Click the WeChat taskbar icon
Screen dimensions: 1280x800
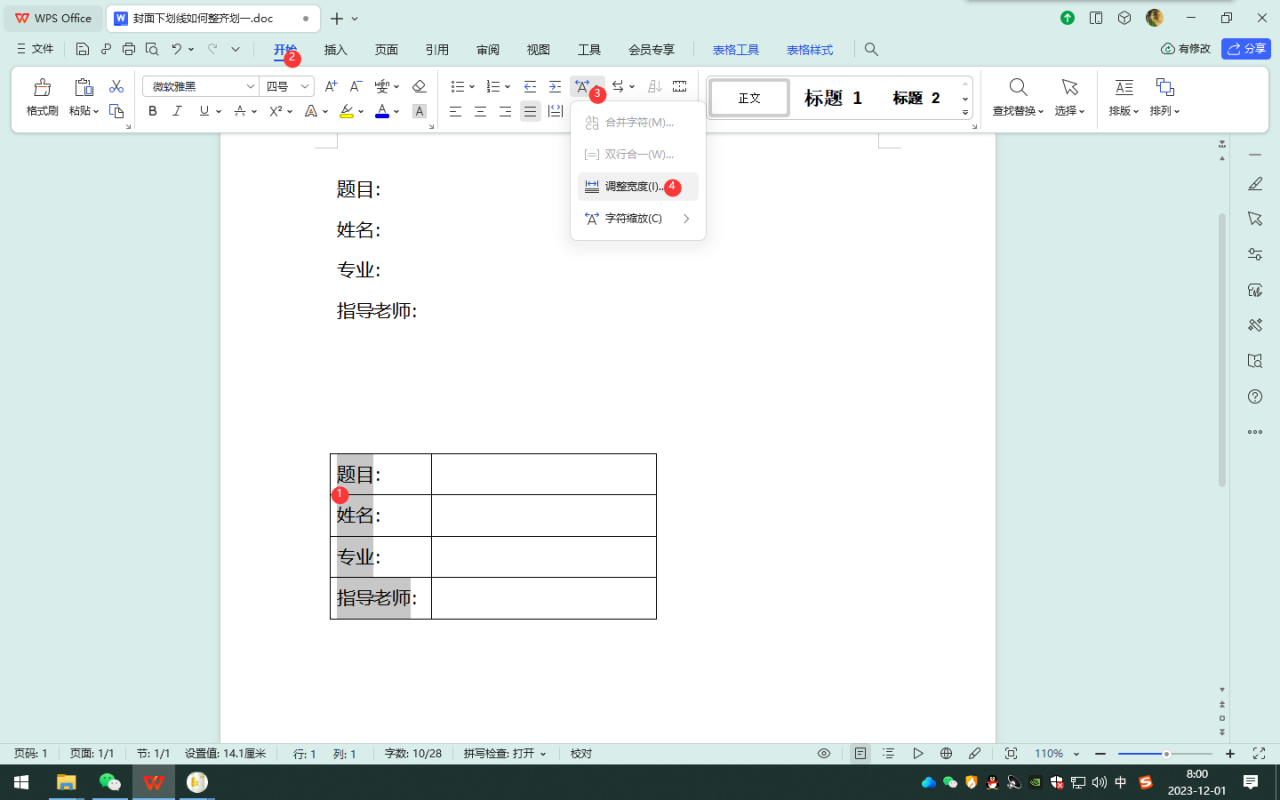pos(110,782)
